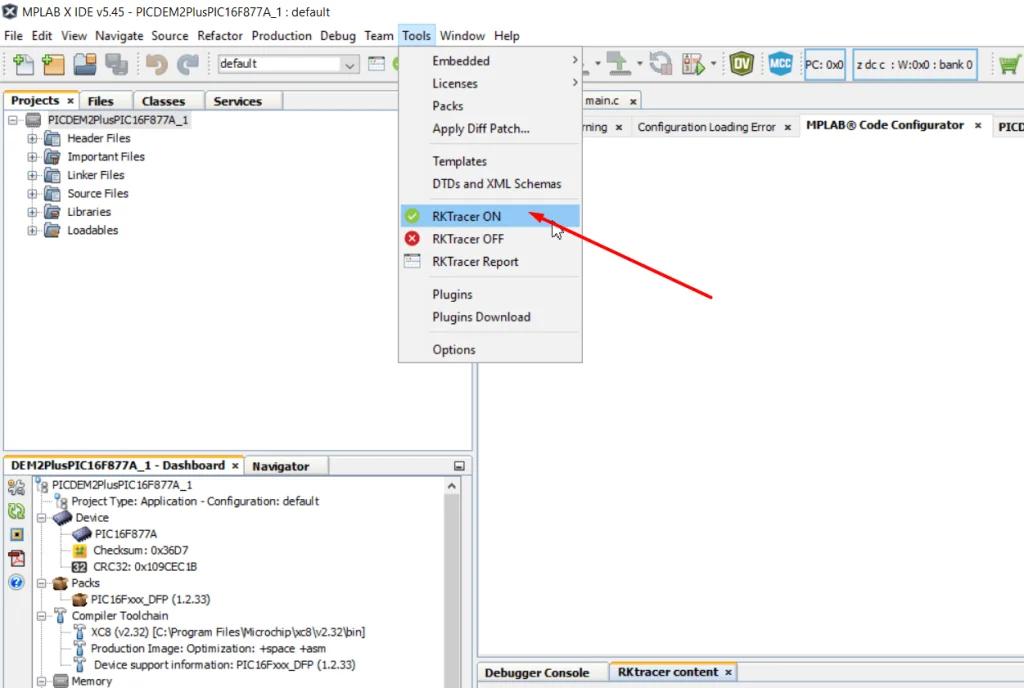Expand the Libraries folder

(x=32, y=211)
